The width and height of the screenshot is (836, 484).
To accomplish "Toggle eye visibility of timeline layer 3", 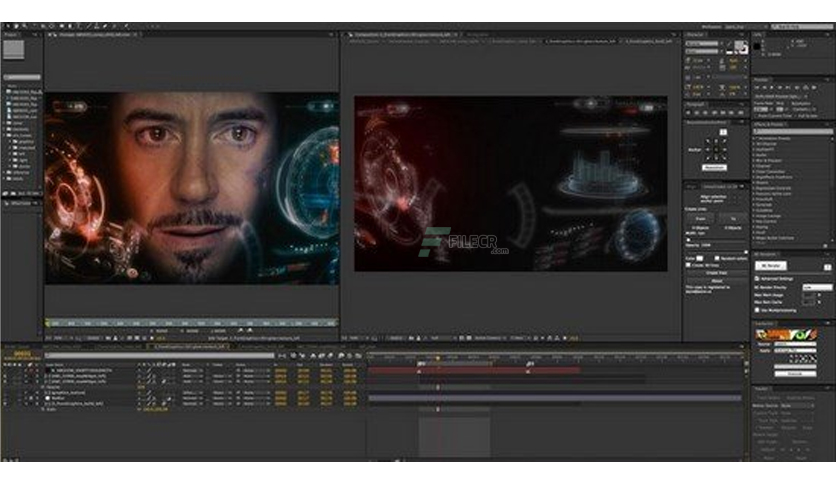I will 5,382.
